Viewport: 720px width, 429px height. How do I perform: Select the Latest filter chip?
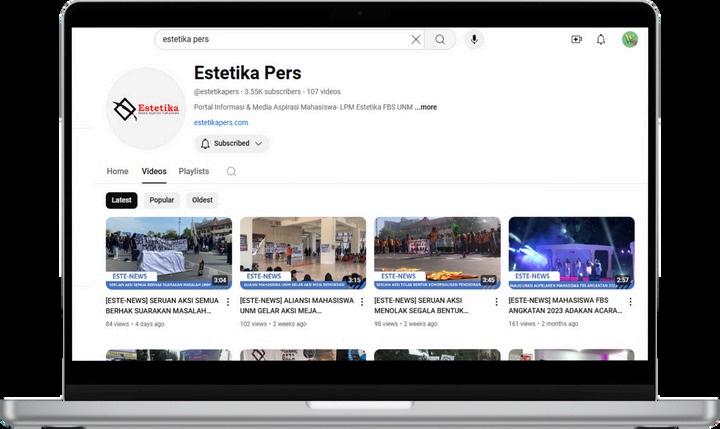pyautogui.click(x=121, y=200)
